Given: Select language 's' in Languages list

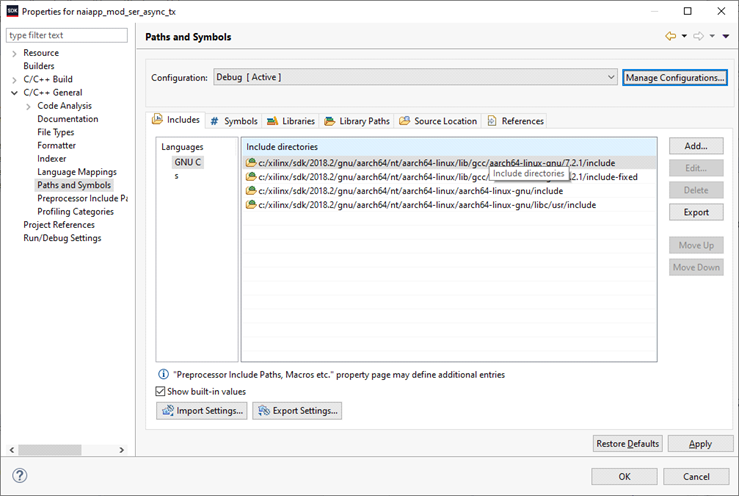Looking at the screenshot, I should tap(177, 176).
